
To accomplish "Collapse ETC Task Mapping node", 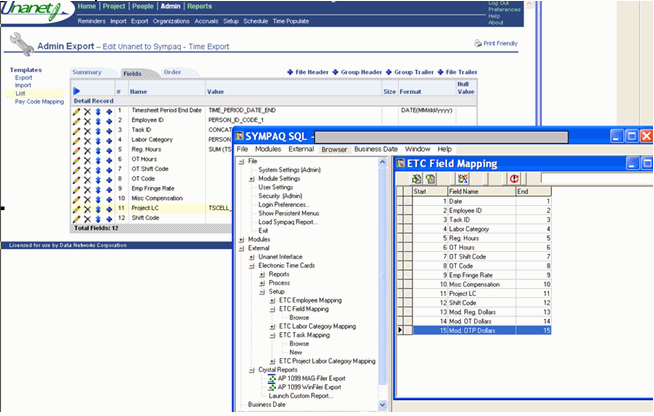I will click(273, 335).
